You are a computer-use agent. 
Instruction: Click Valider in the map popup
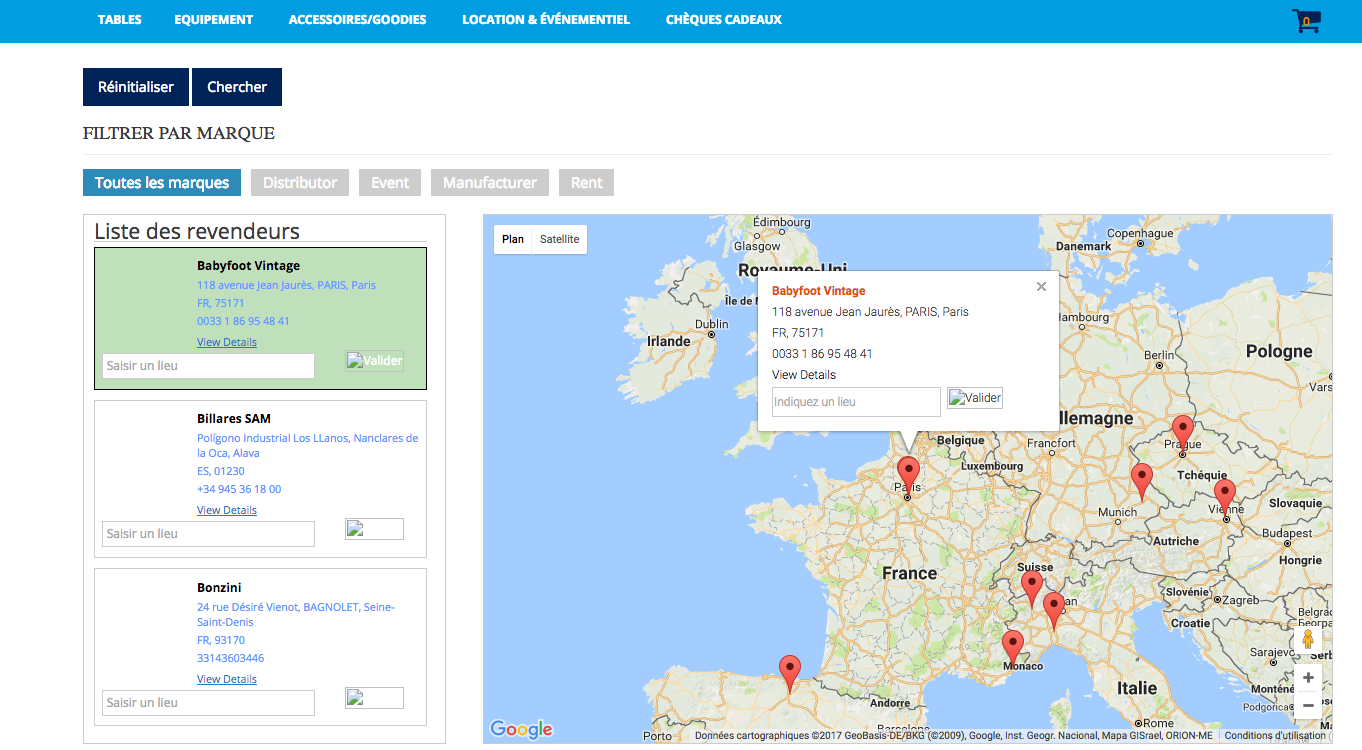(x=975, y=398)
